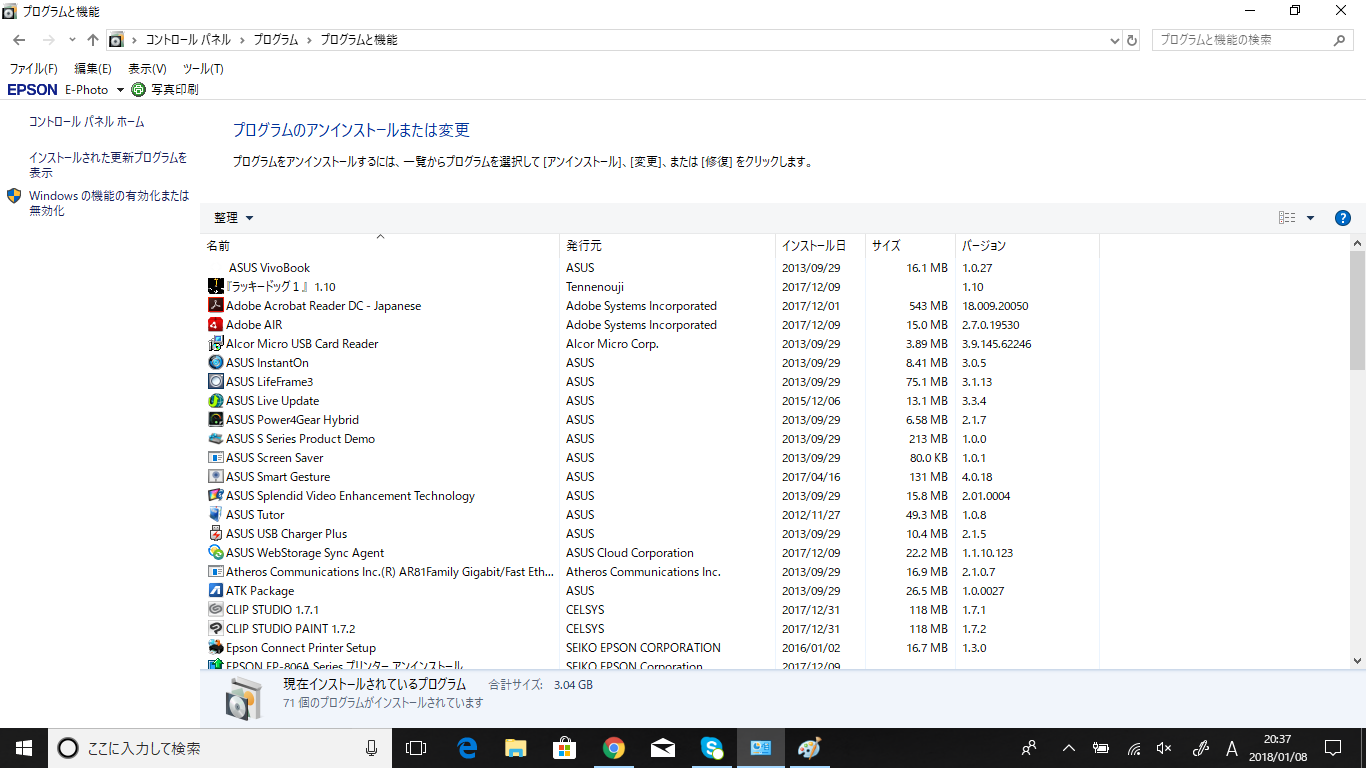The width and height of the screenshot is (1366, 768).
Task: Select the ASUS WebStorage Sync Agent icon
Action: [215, 553]
